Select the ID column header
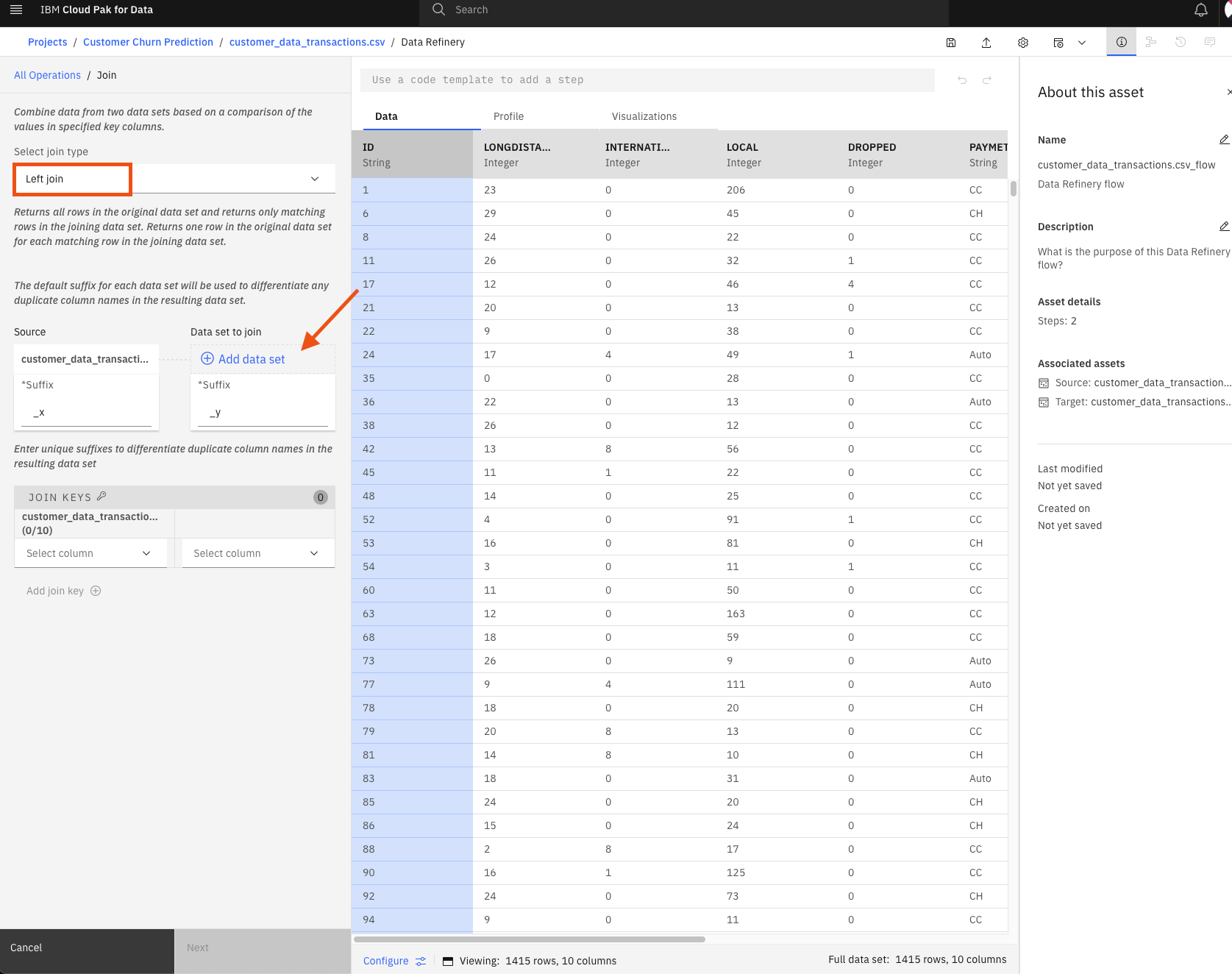This screenshot has height=974, width=1232. (x=412, y=154)
